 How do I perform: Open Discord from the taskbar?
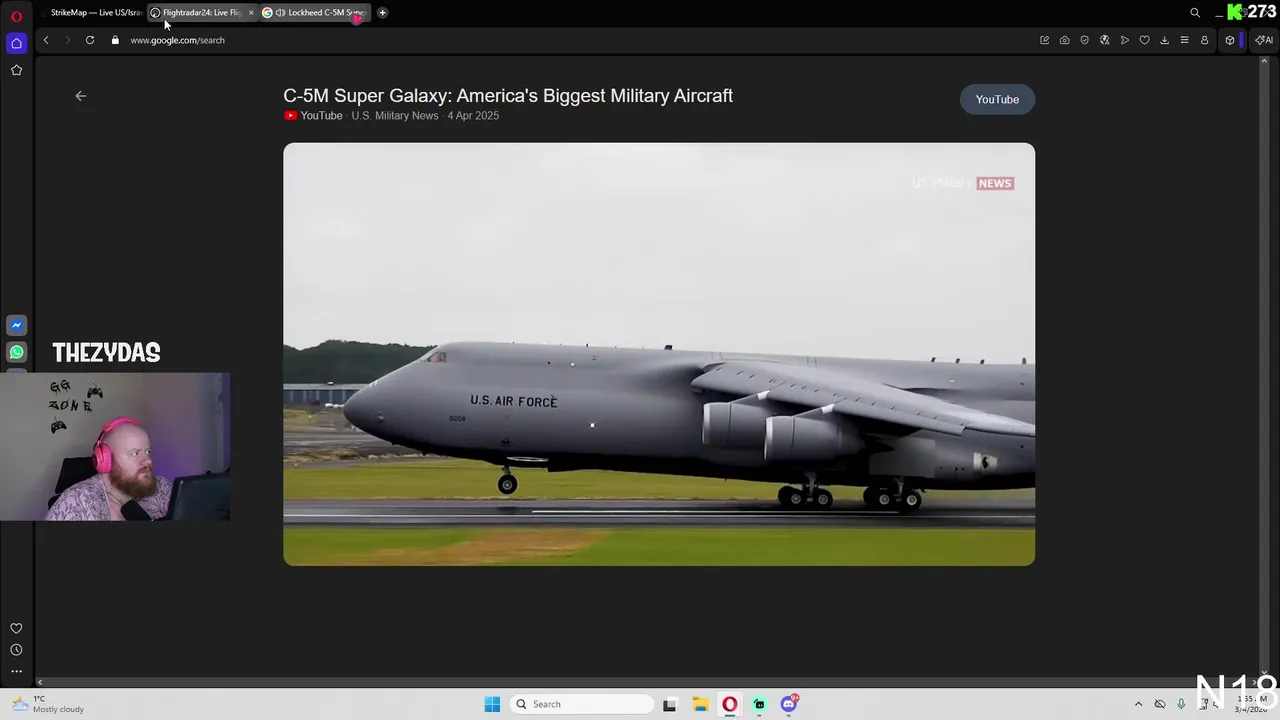click(789, 704)
